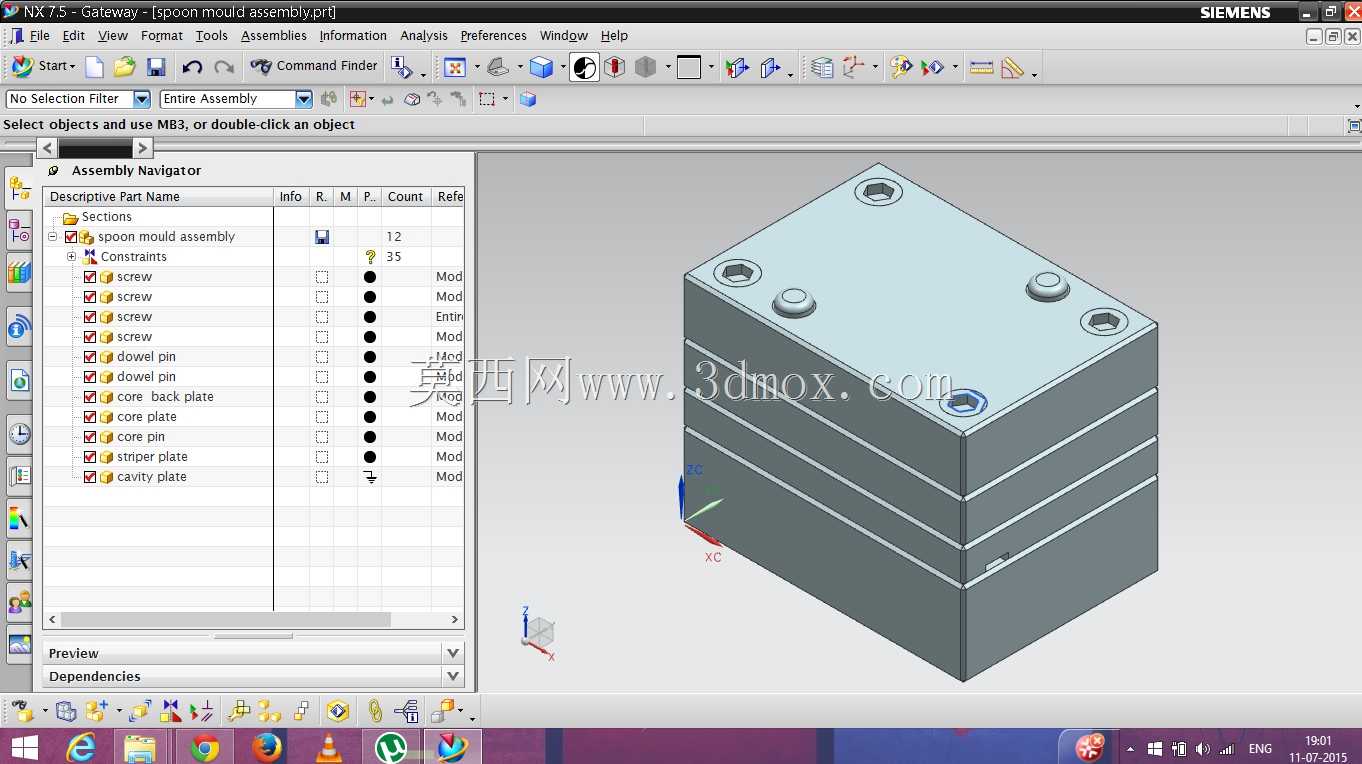
Task: Sort by the Descriptive Part Name column header
Action: (x=159, y=197)
